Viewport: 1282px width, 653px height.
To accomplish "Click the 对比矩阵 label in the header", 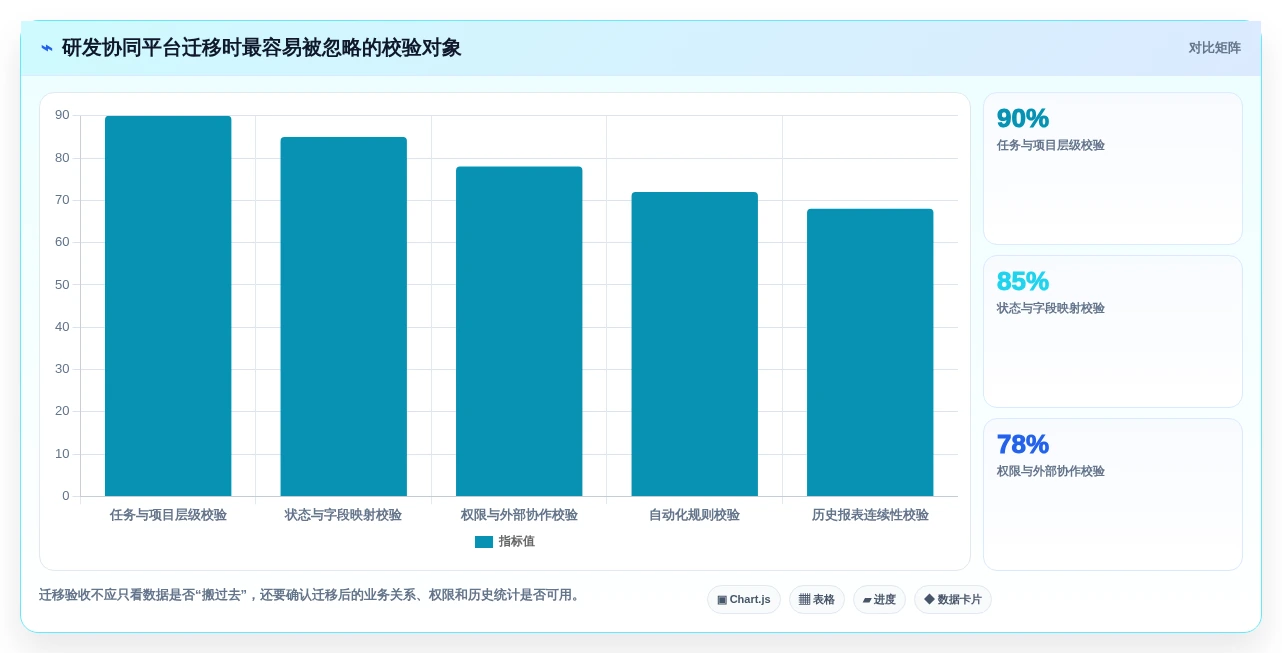I will tap(1214, 48).
